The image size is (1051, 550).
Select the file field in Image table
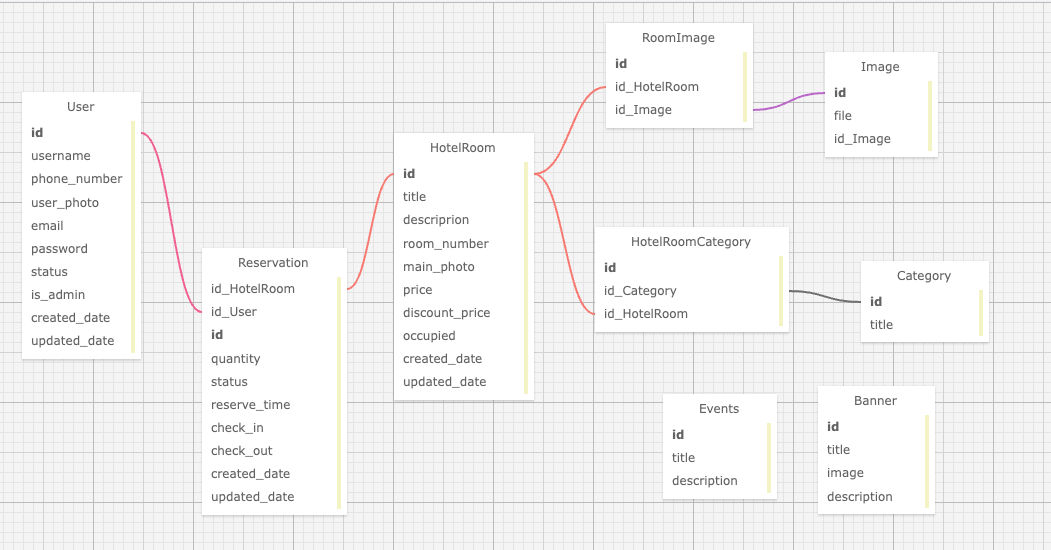[843, 115]
